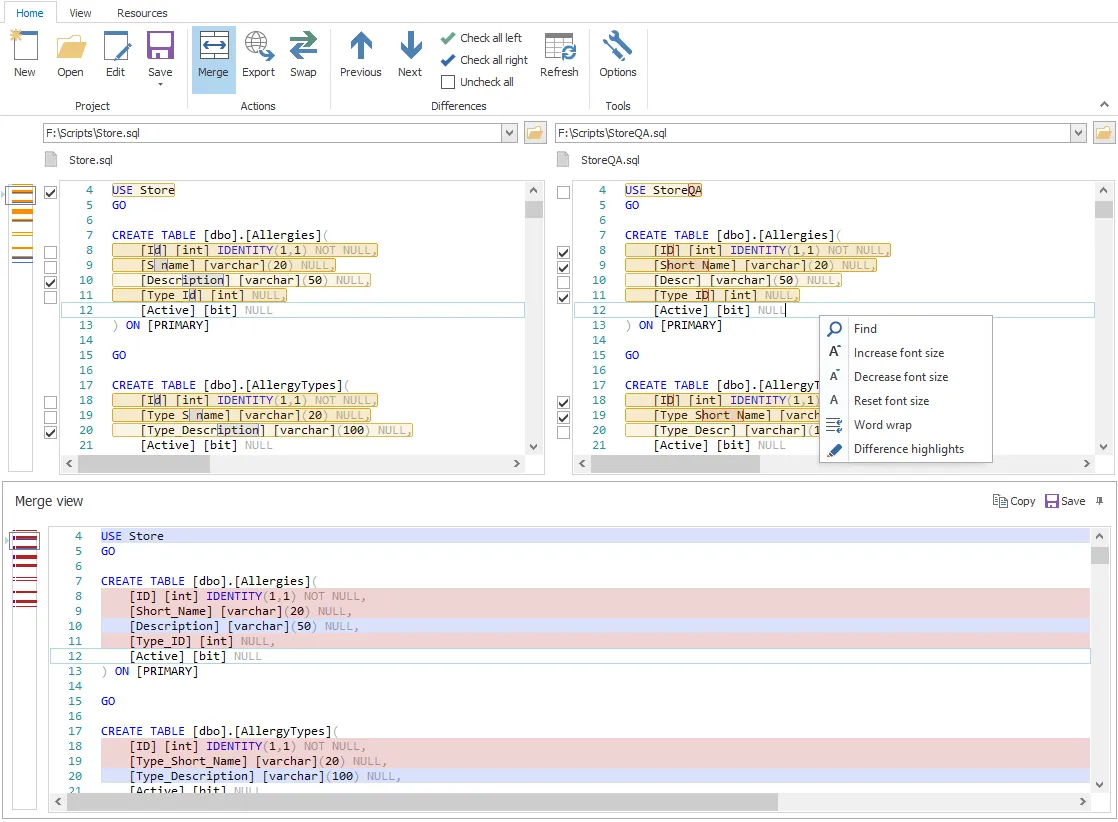Check all left differences
1118x822 pixels.
(x=481, y=38)
